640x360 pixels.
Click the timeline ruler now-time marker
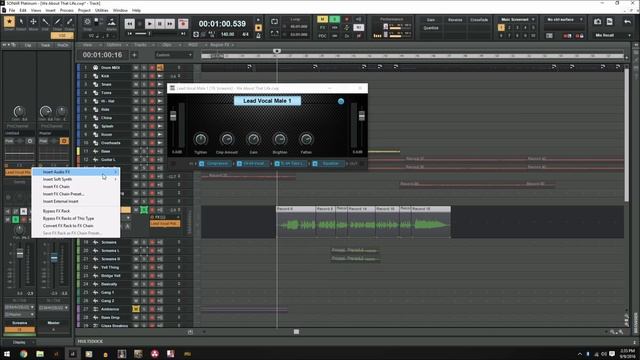pyautogui.click(x=277, y=51)
